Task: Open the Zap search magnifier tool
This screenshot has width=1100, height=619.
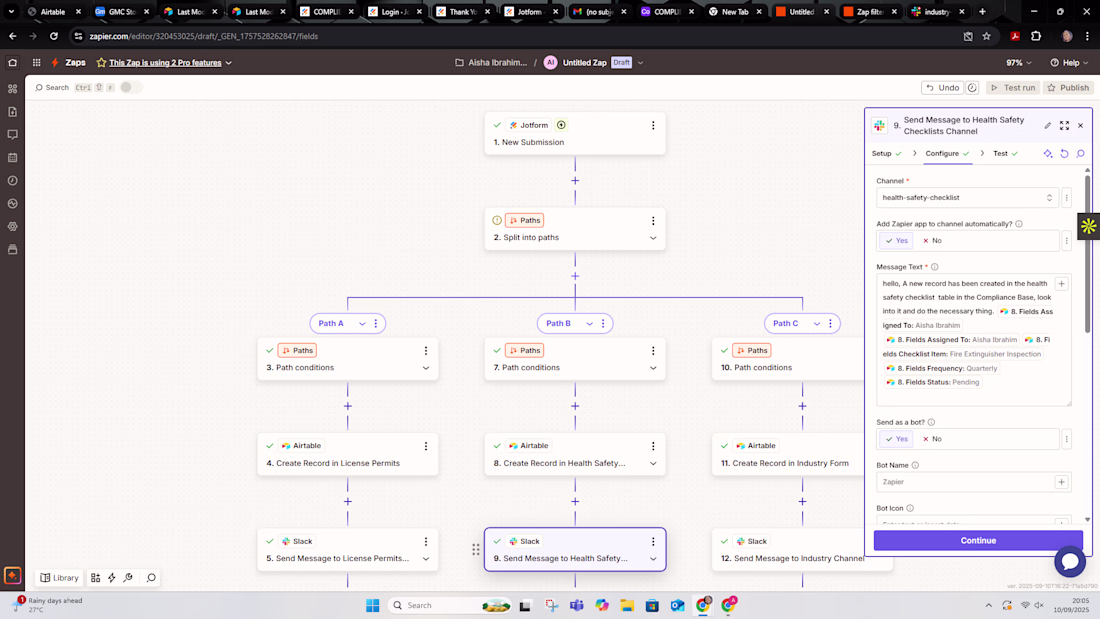Action: [x=151, y=578]
